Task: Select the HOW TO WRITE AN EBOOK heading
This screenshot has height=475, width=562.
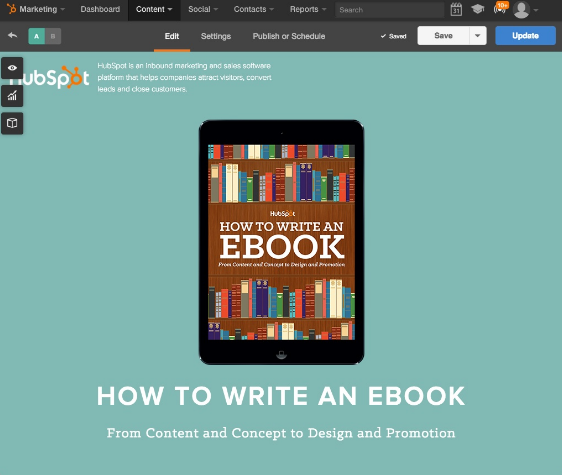Action: (x=281, y=396)
